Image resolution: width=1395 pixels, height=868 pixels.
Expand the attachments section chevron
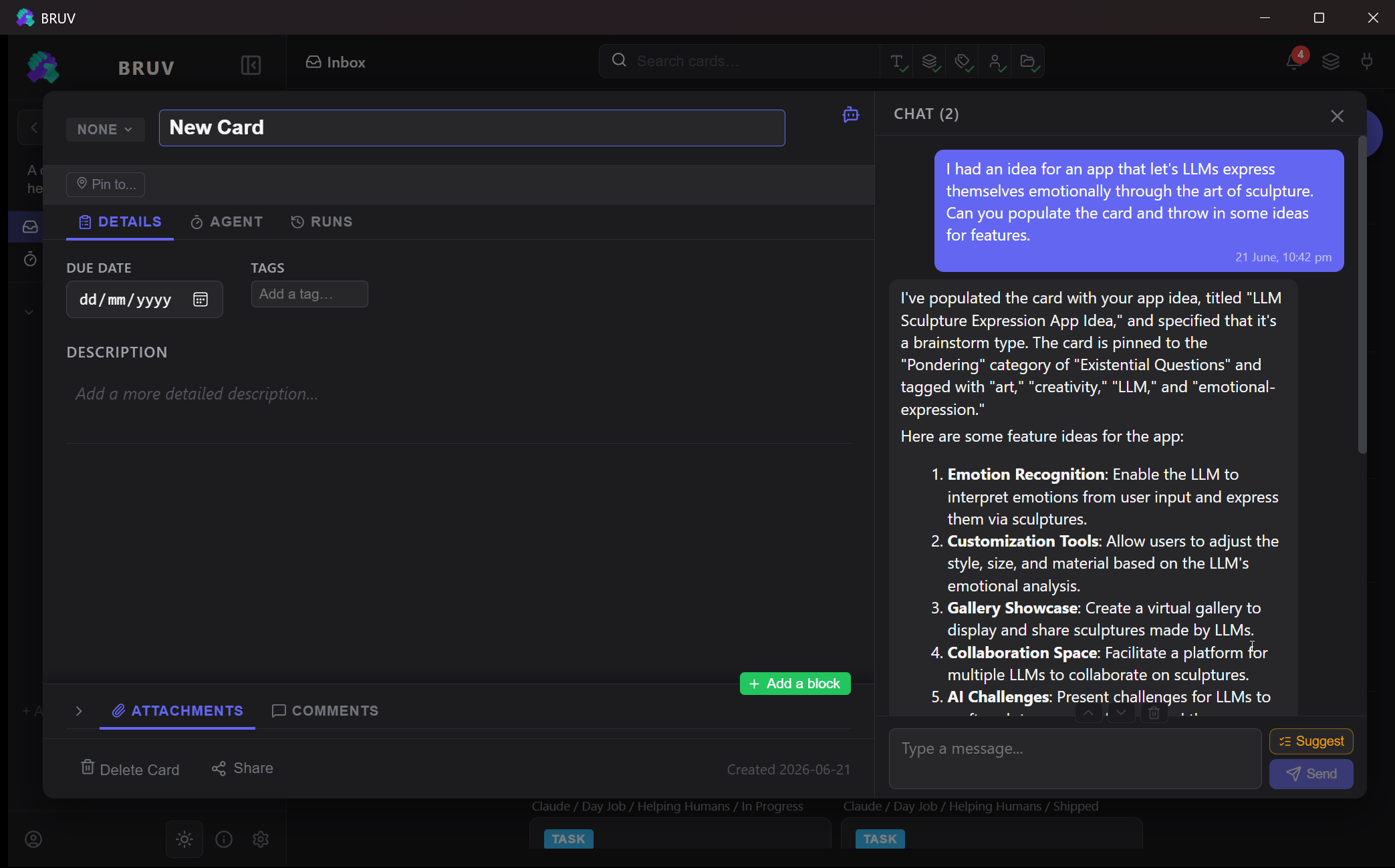(79, 711)
